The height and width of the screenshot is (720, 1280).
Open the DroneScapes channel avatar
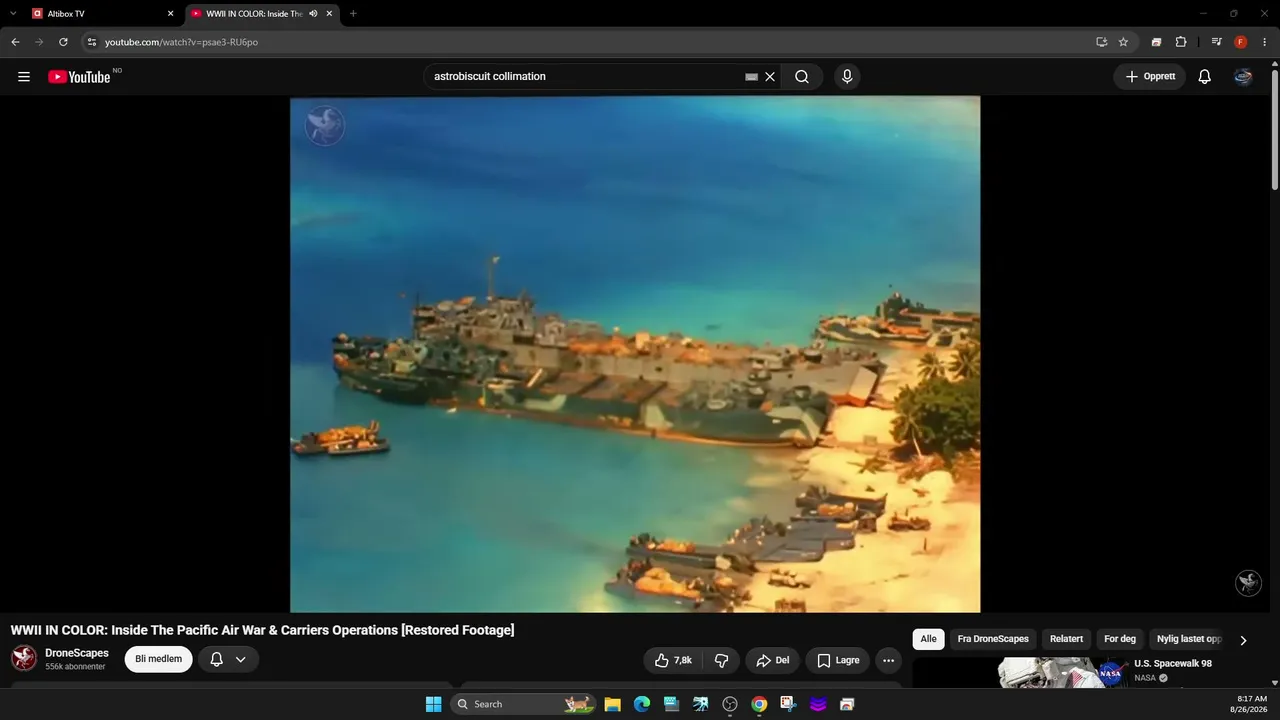[24, 658]
